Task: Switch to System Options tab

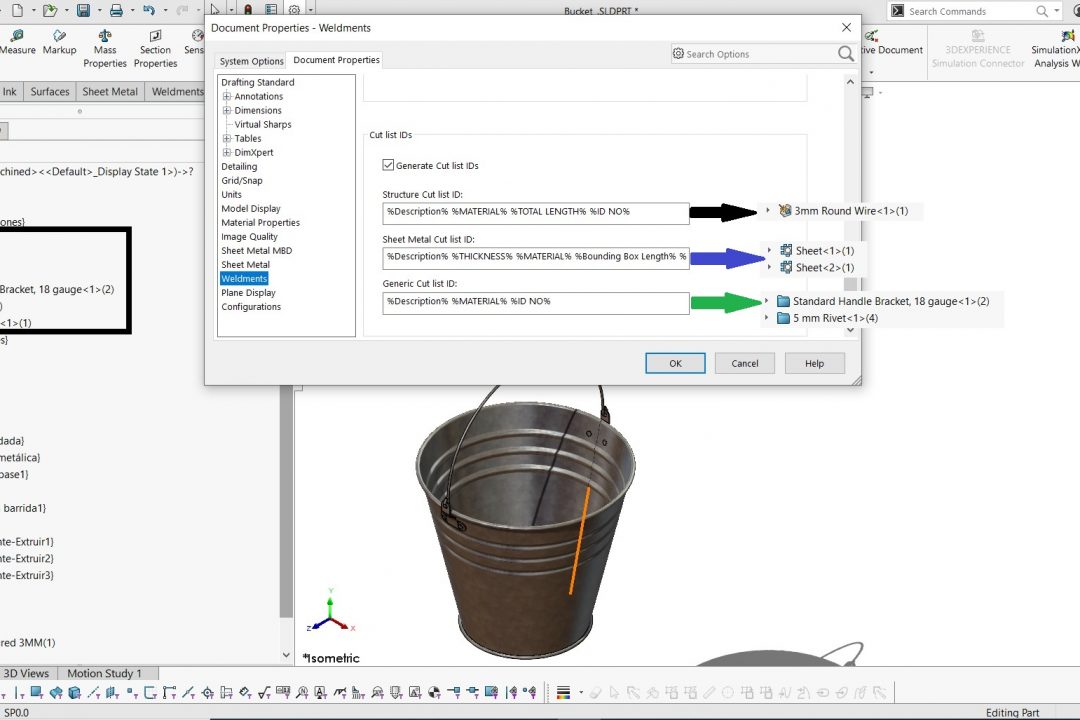Action: coord(251,61)
